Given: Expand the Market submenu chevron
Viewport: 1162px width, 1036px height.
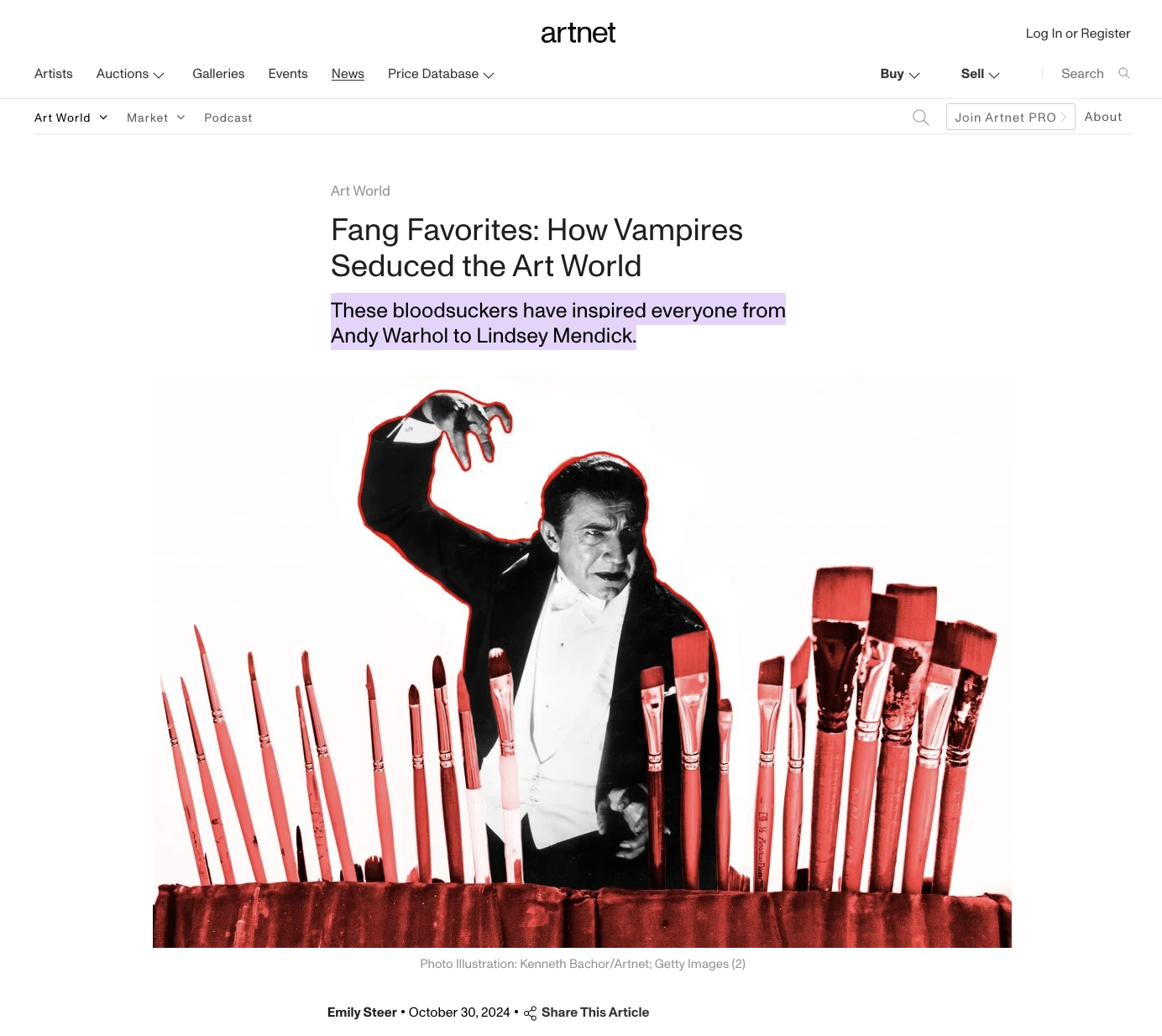Looking at the screenshot, I should tap(181, 118).
